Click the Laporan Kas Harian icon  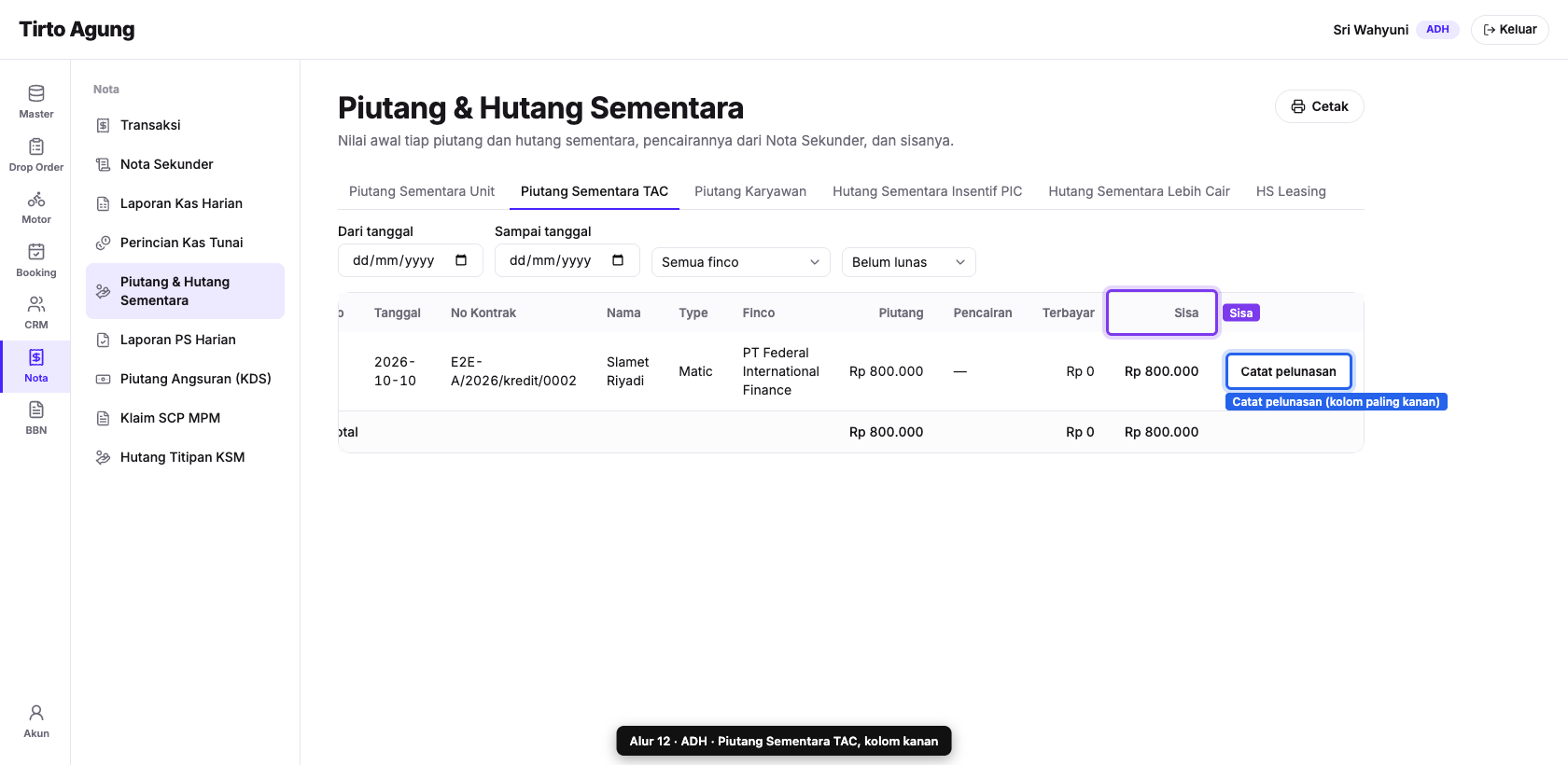[x=104, y=203]
